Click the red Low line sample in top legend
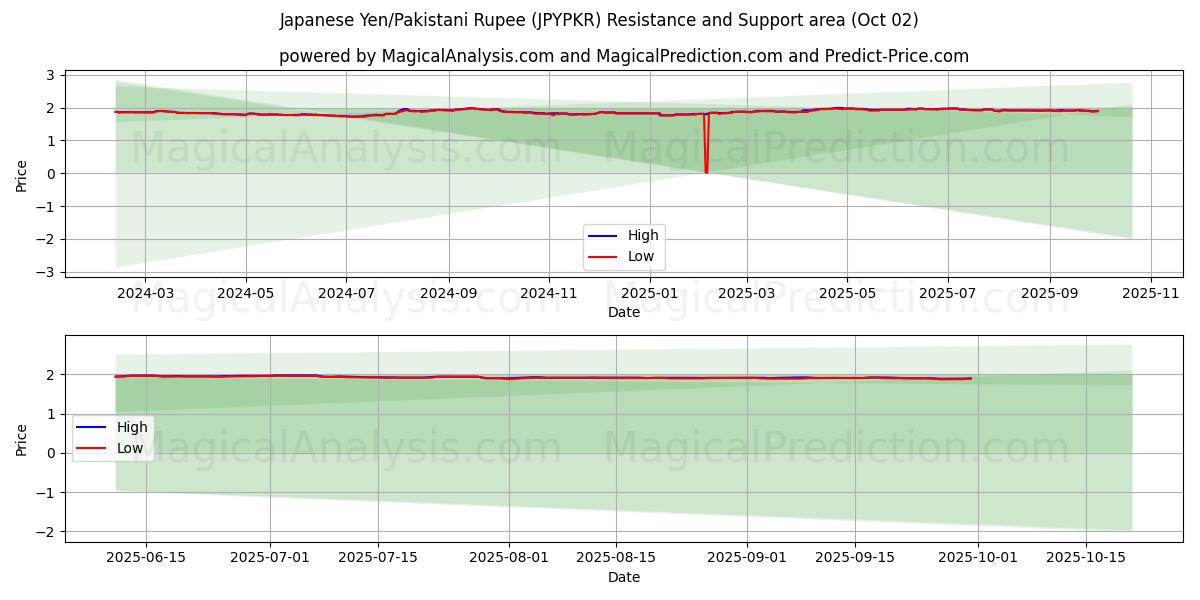 603,257
